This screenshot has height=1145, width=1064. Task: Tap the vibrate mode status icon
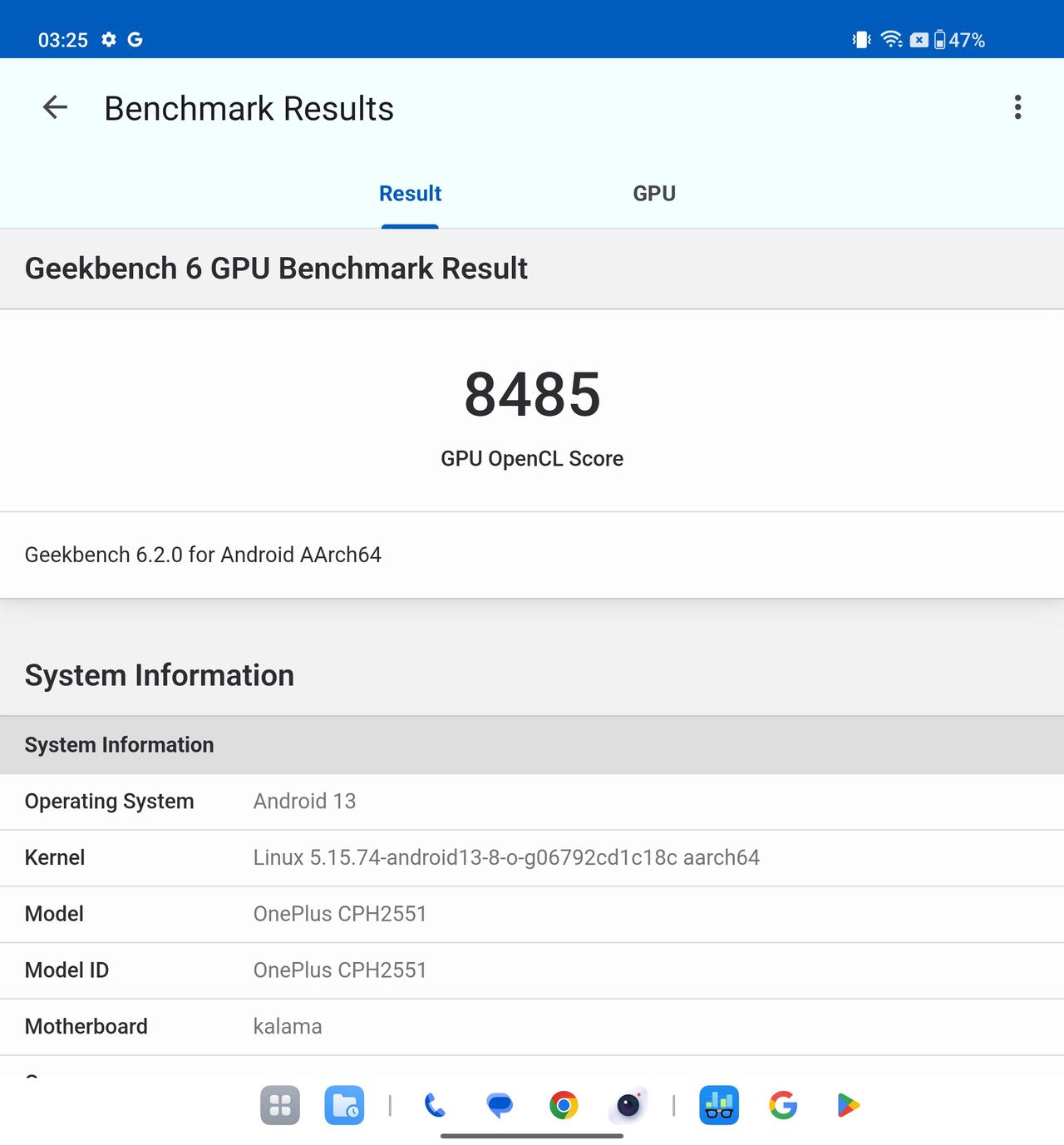pos(861,40)
